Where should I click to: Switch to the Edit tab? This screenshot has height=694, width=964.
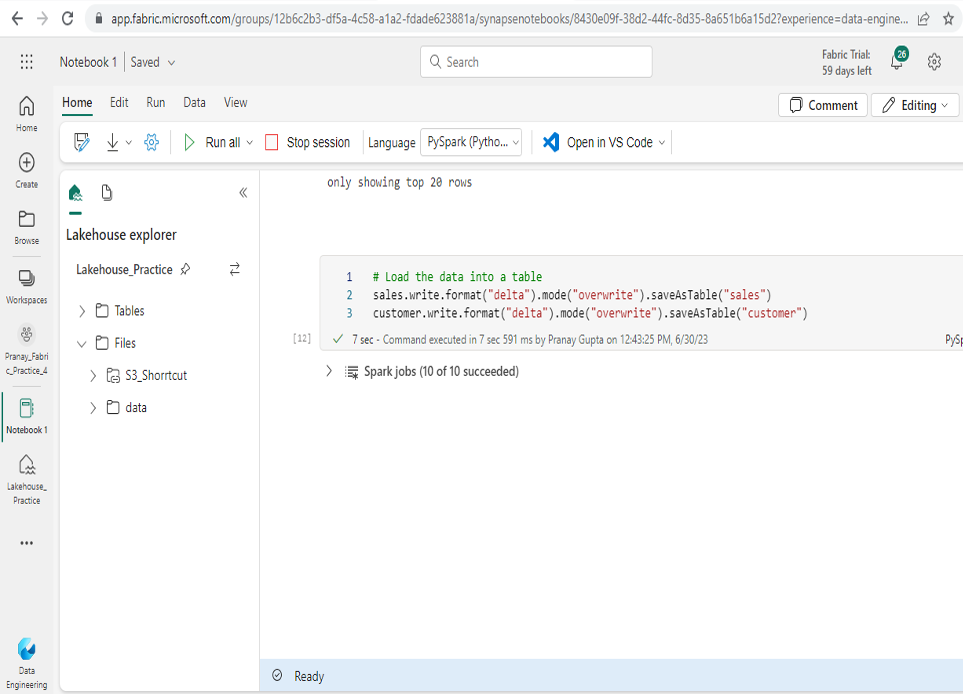click(x=119, y=103)
